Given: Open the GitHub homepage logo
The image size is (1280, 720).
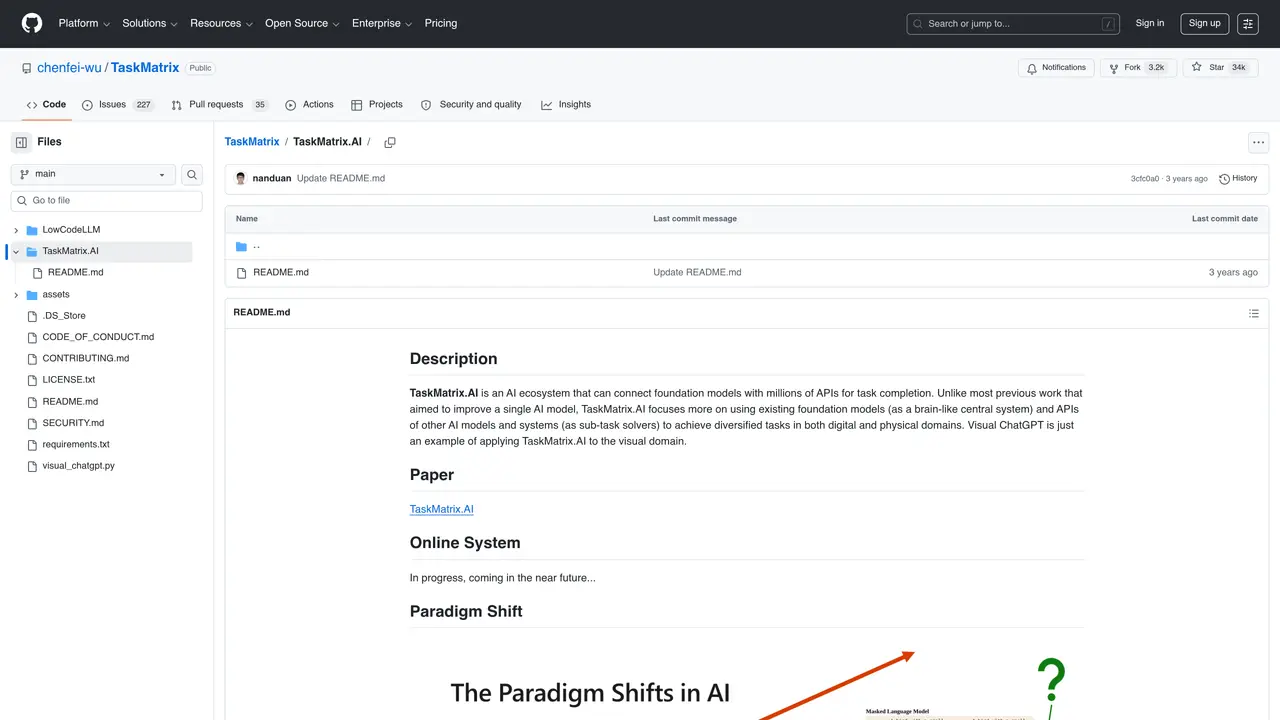Looking at the screenshot, I should pyautogui.click(x=32, y=23).
